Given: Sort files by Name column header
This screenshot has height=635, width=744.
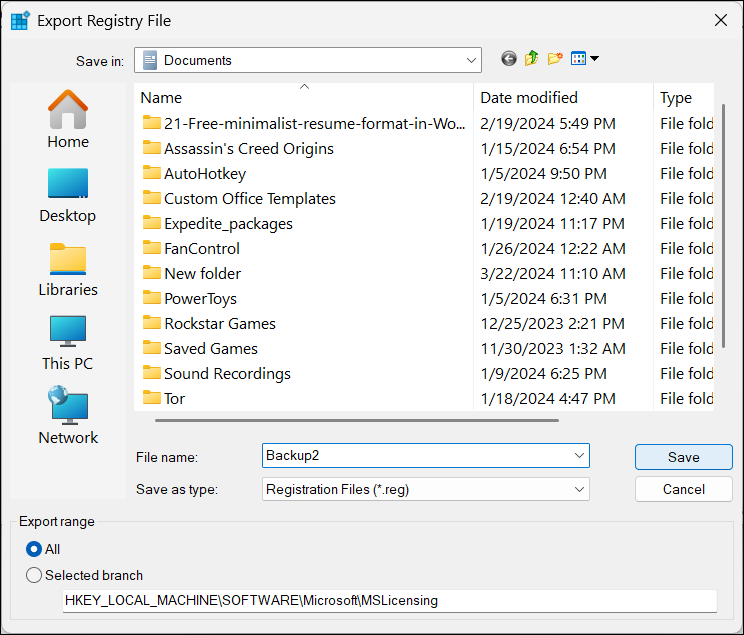Looking at the screenshot, I should click(161, 98).
